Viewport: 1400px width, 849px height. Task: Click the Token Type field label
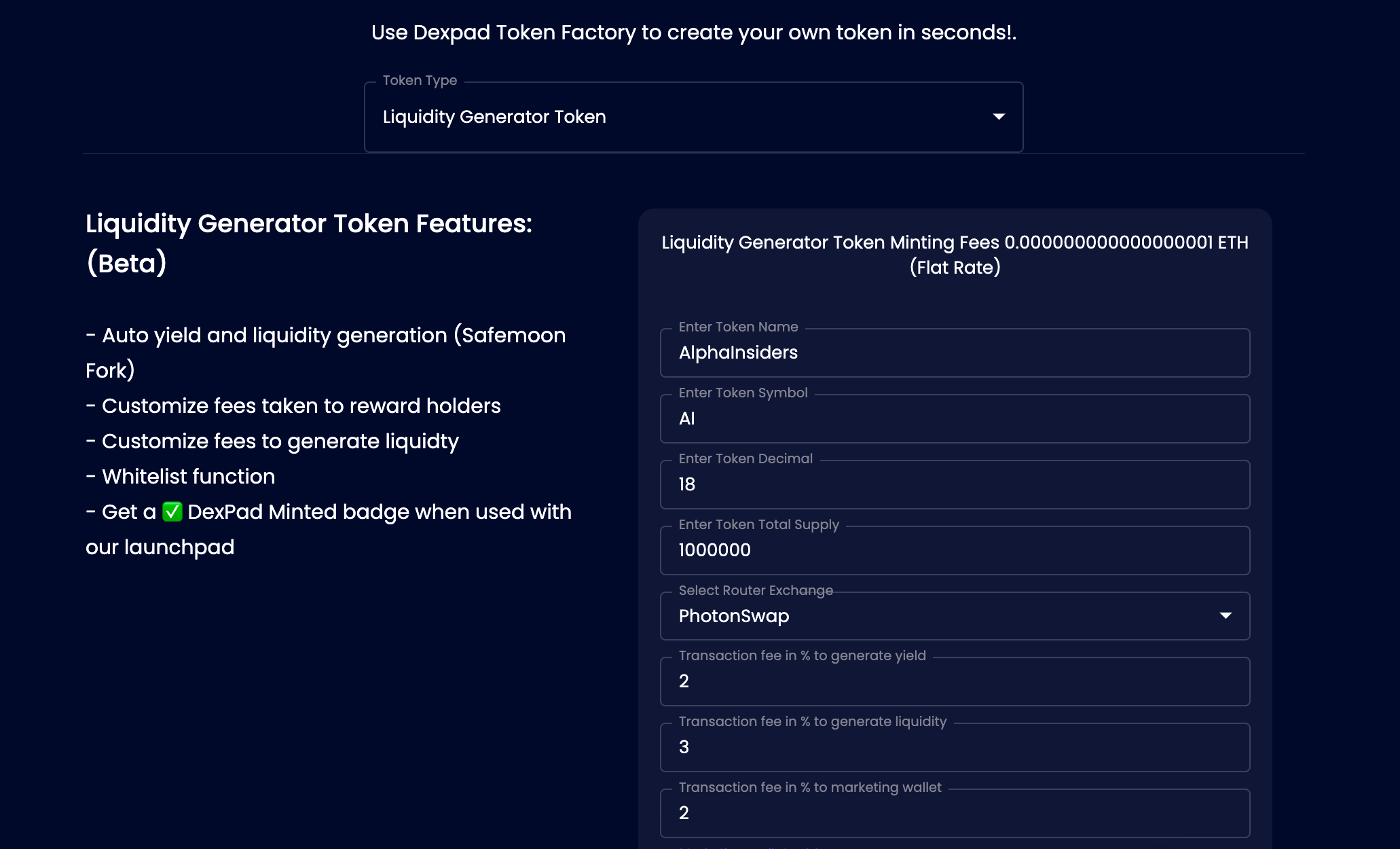coord(420,80)
